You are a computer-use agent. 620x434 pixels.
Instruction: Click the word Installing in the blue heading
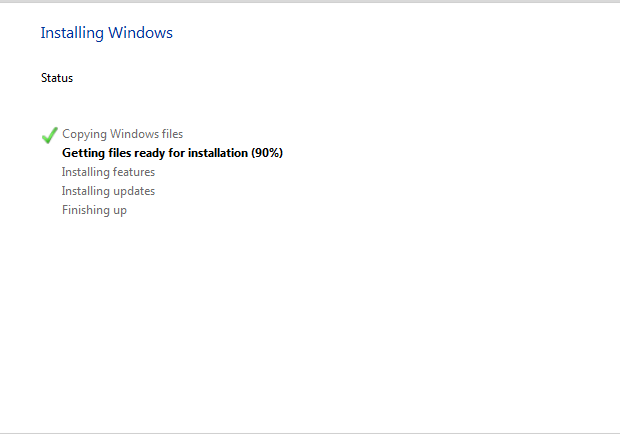[72, 33]
